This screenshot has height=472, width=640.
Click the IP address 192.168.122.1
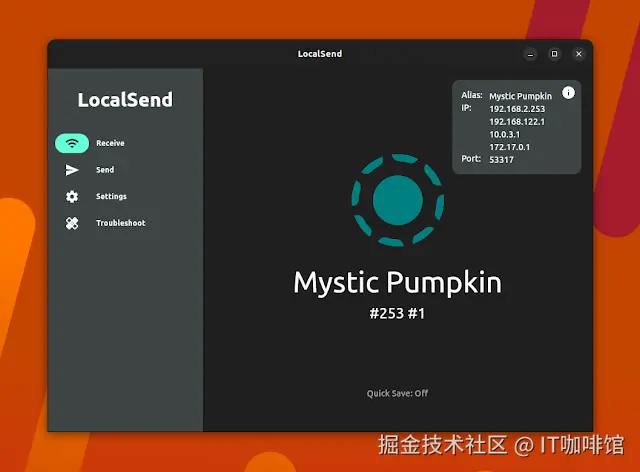click(x=517, y=122)
